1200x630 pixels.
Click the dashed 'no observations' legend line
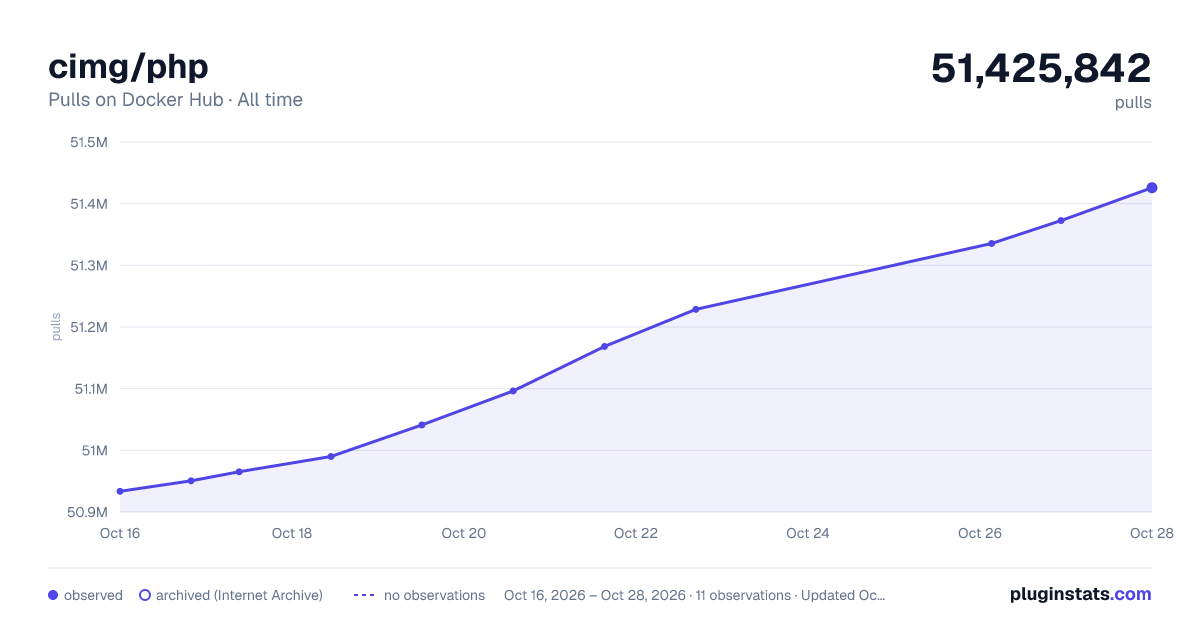pyautogui.click(x=364, y=595)
